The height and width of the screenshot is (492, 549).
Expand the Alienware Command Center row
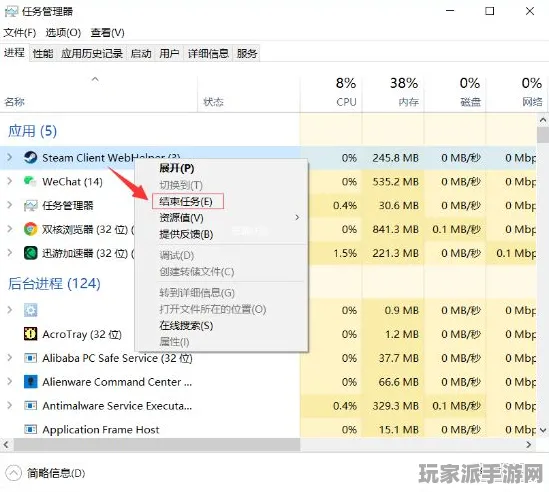pos(9,381)
